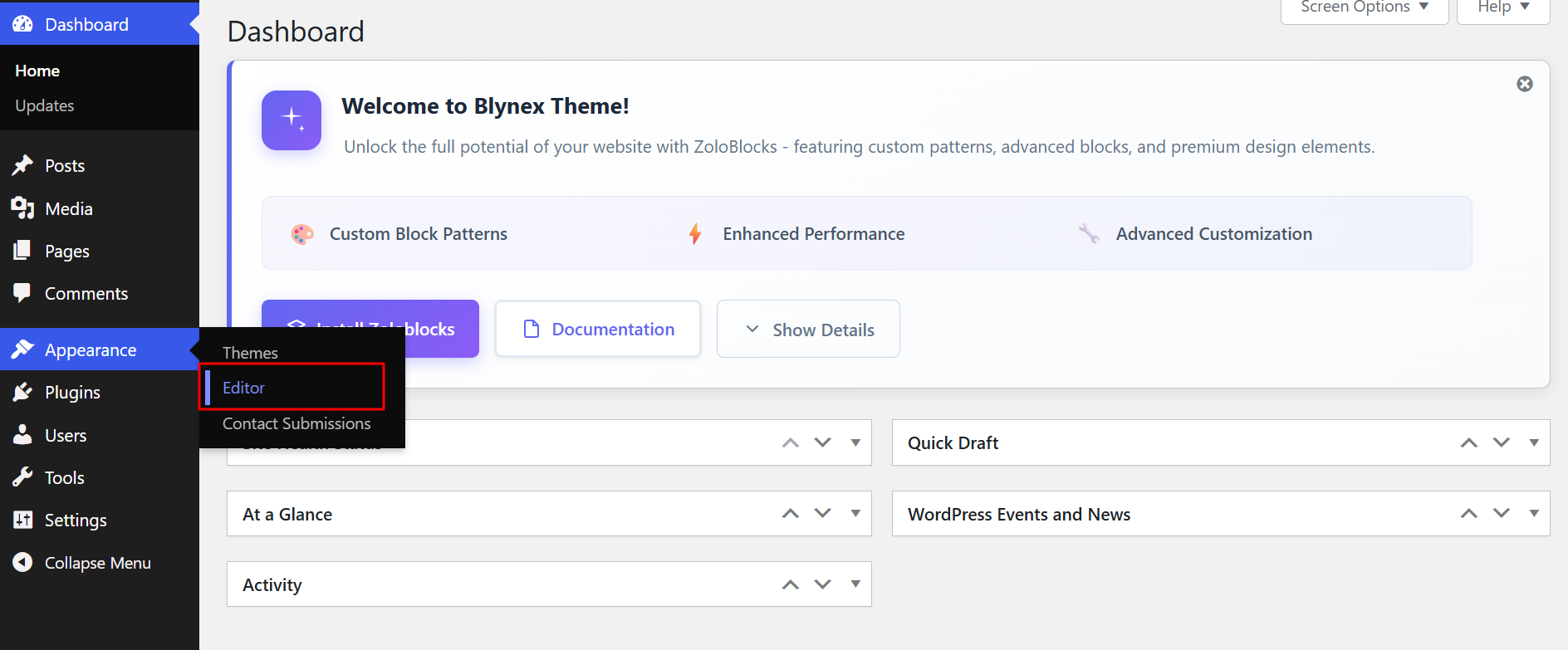This screenshot has height=650, width=1568.
Task: Click the At a Glance panel title
Action: point(287,514)
